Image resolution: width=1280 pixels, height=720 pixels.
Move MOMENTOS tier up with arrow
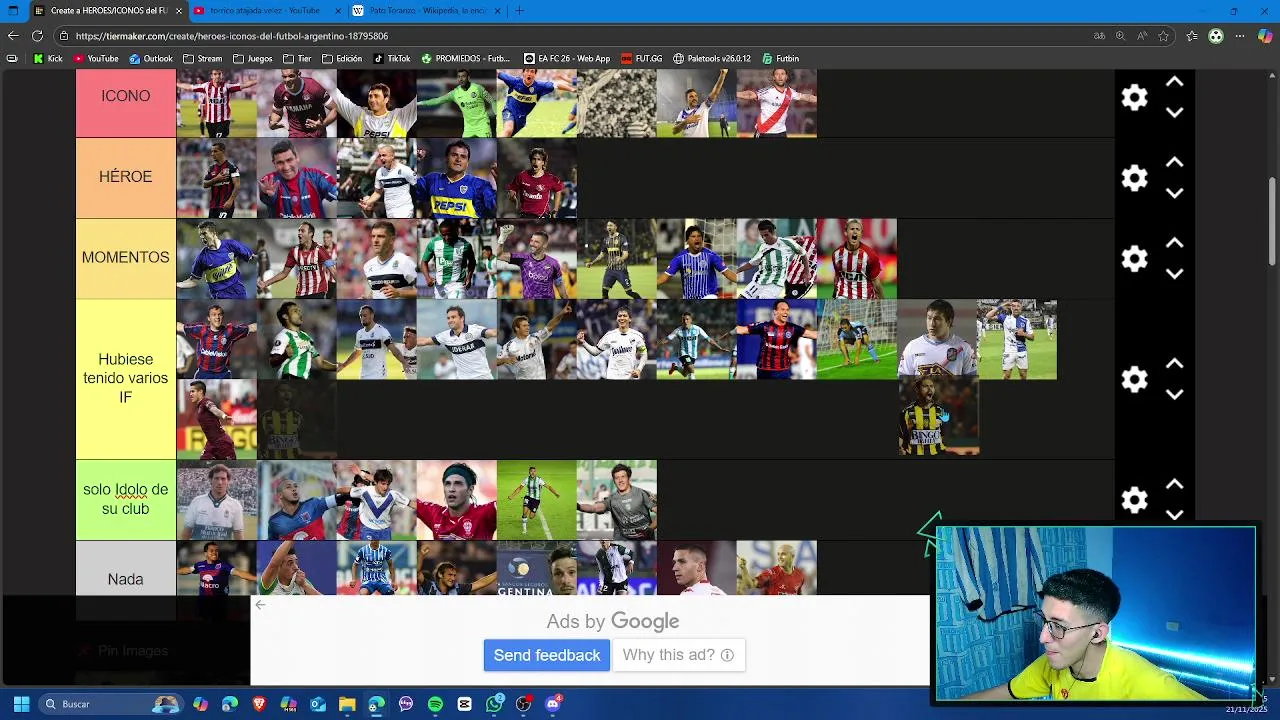tap(1175, 243)
